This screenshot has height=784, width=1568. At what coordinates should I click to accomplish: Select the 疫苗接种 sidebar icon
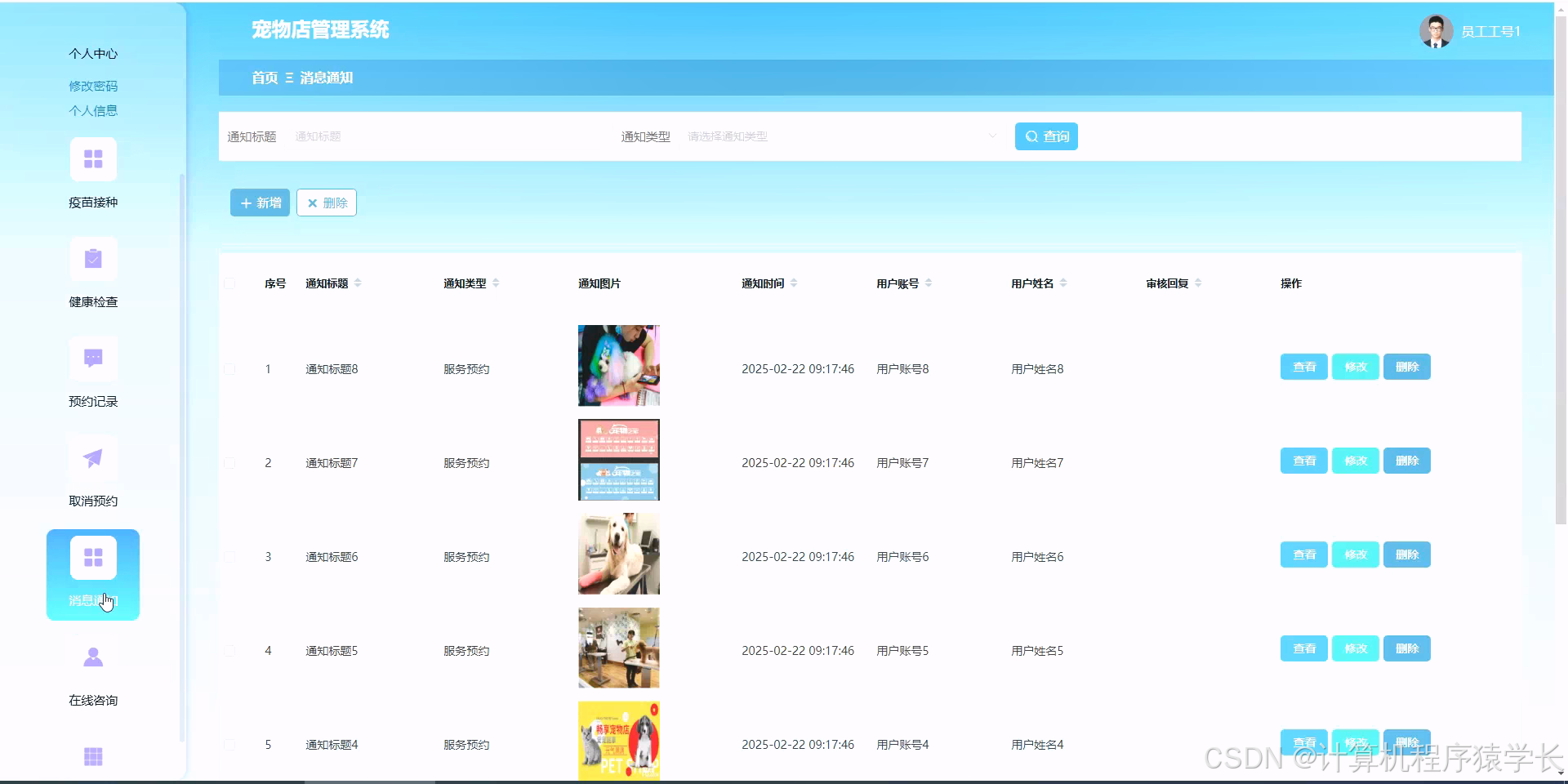point(93,158)
